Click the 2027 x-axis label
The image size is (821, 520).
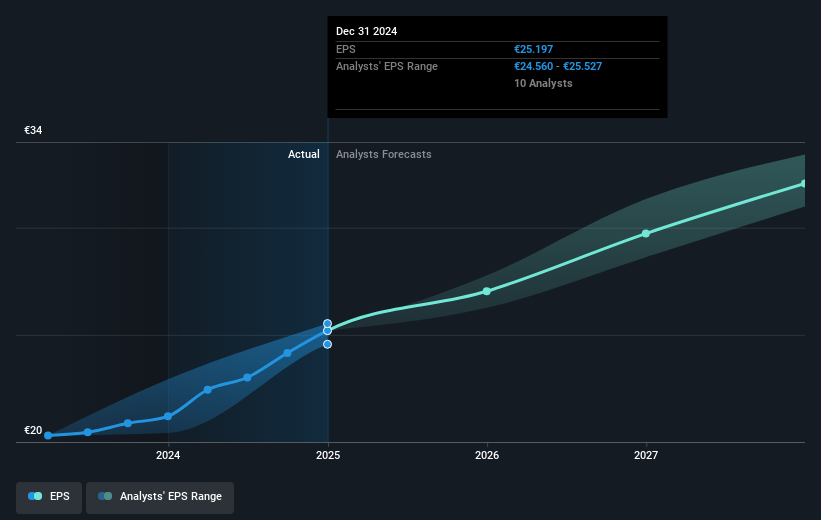[x=646, y=455]
